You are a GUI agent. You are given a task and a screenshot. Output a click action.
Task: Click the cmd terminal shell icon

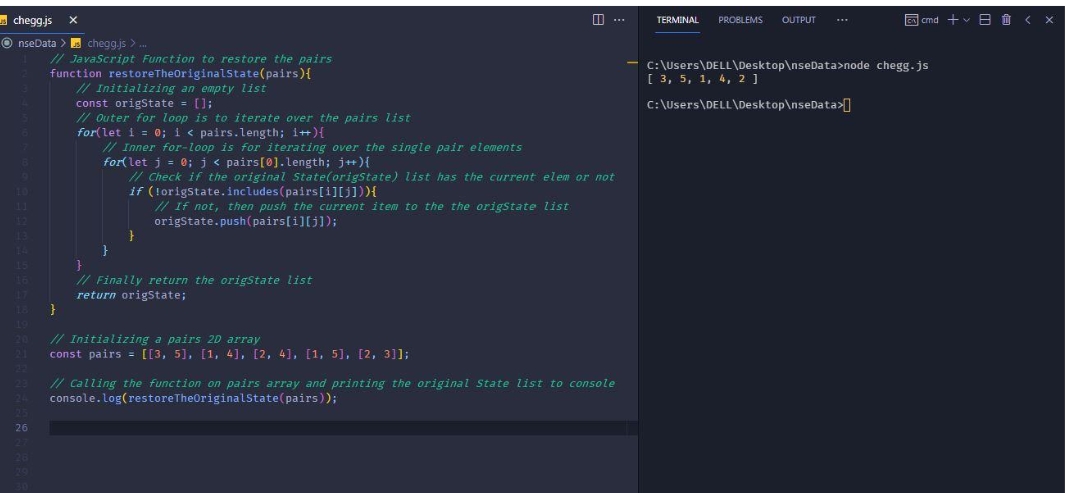point(911,20)
